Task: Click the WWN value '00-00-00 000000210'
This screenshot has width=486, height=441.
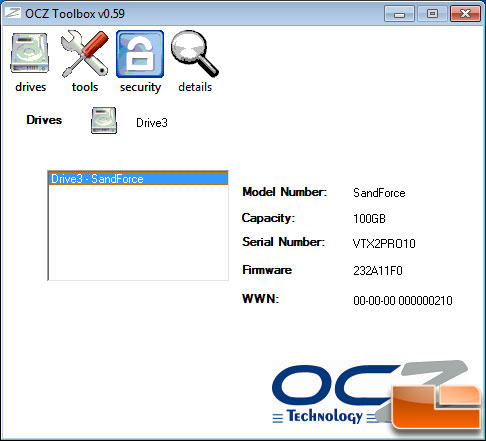Action: pos(403,301)
